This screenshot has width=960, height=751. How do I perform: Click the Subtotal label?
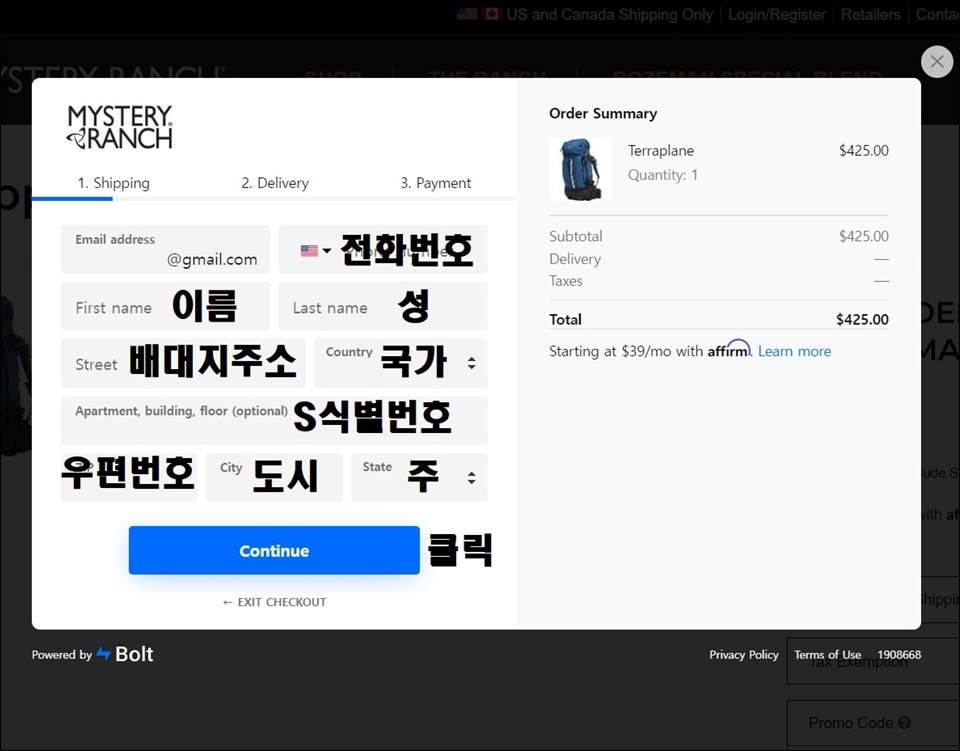click(576, 236)
